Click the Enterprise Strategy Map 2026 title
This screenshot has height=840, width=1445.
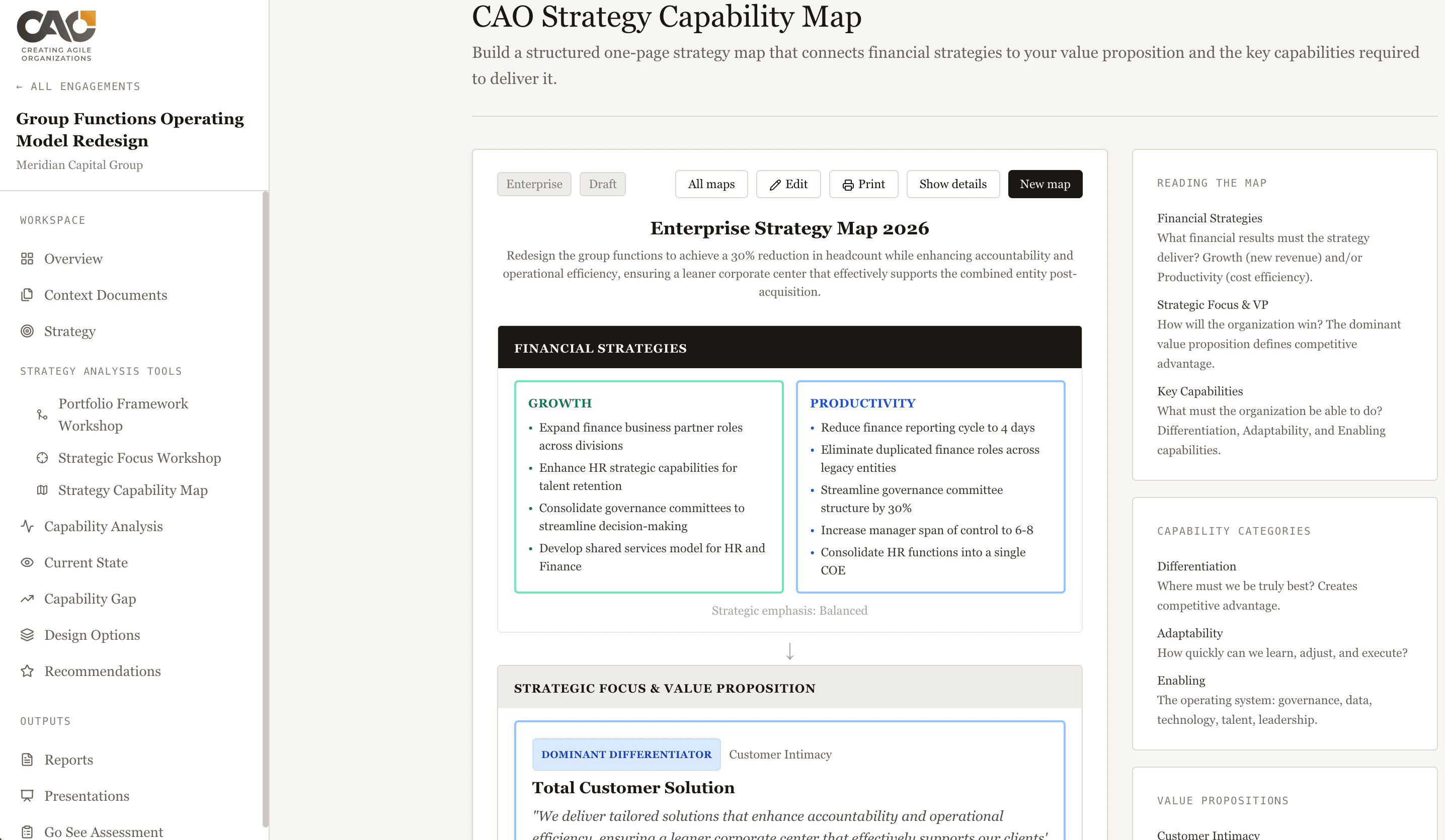coord(789,228)
